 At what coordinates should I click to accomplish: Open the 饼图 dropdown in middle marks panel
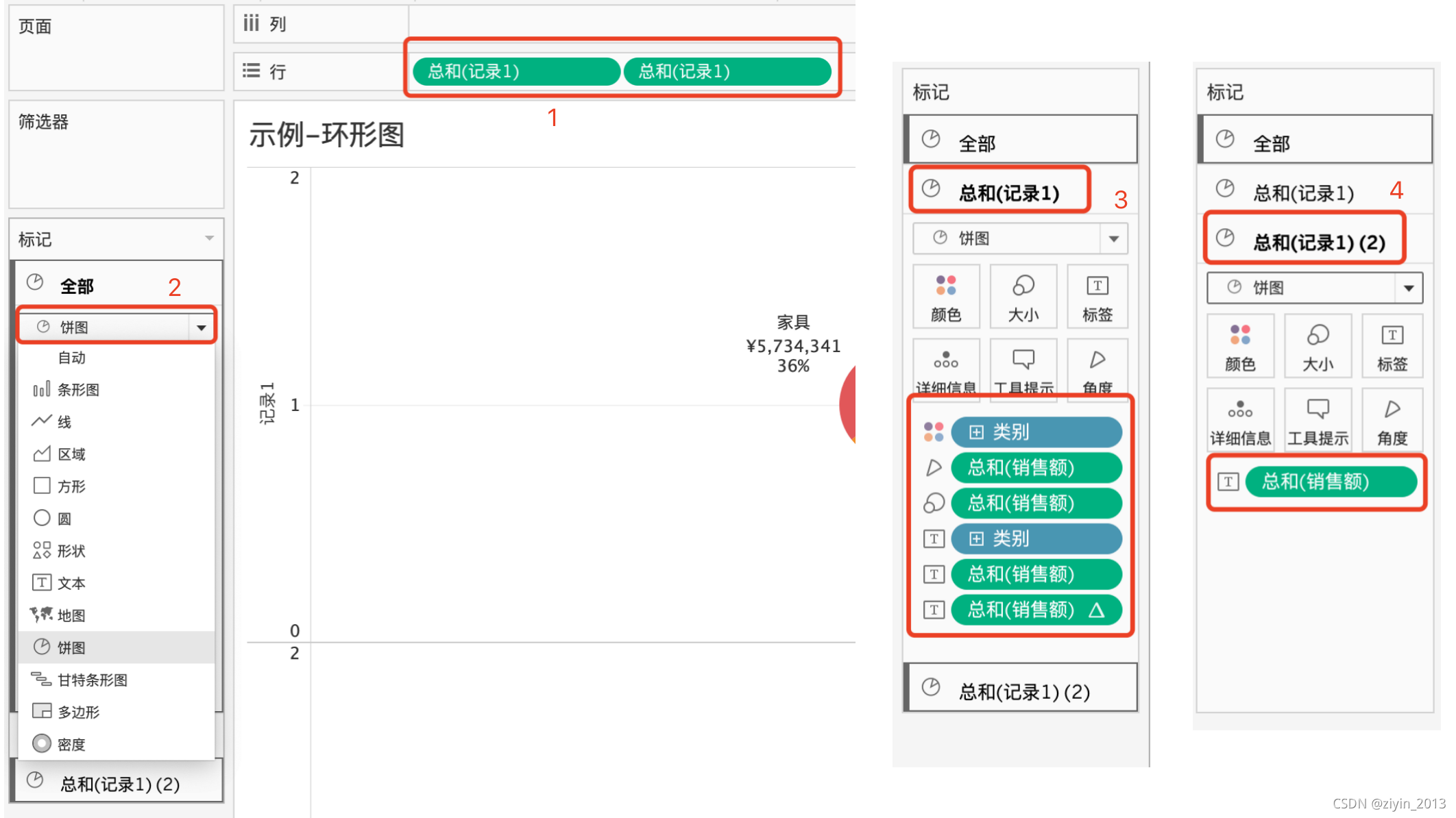point(1113,238)
